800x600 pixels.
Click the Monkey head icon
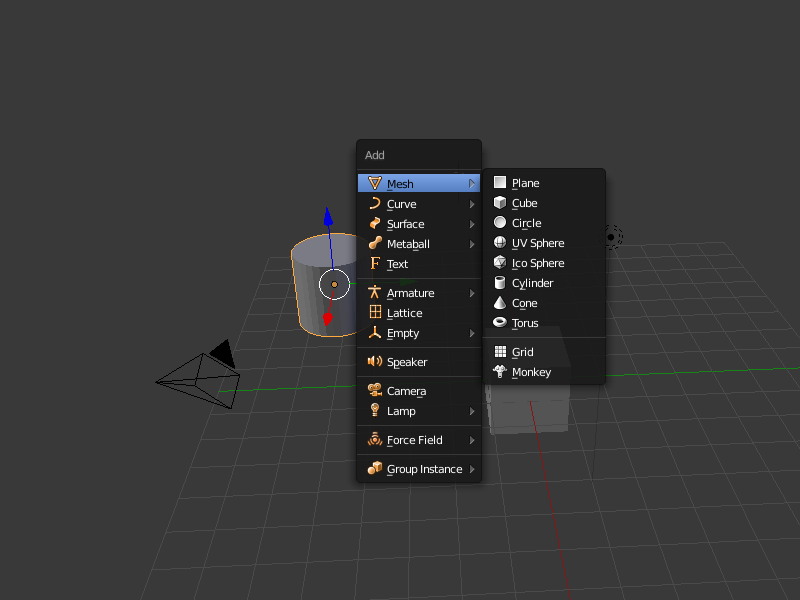500,371
